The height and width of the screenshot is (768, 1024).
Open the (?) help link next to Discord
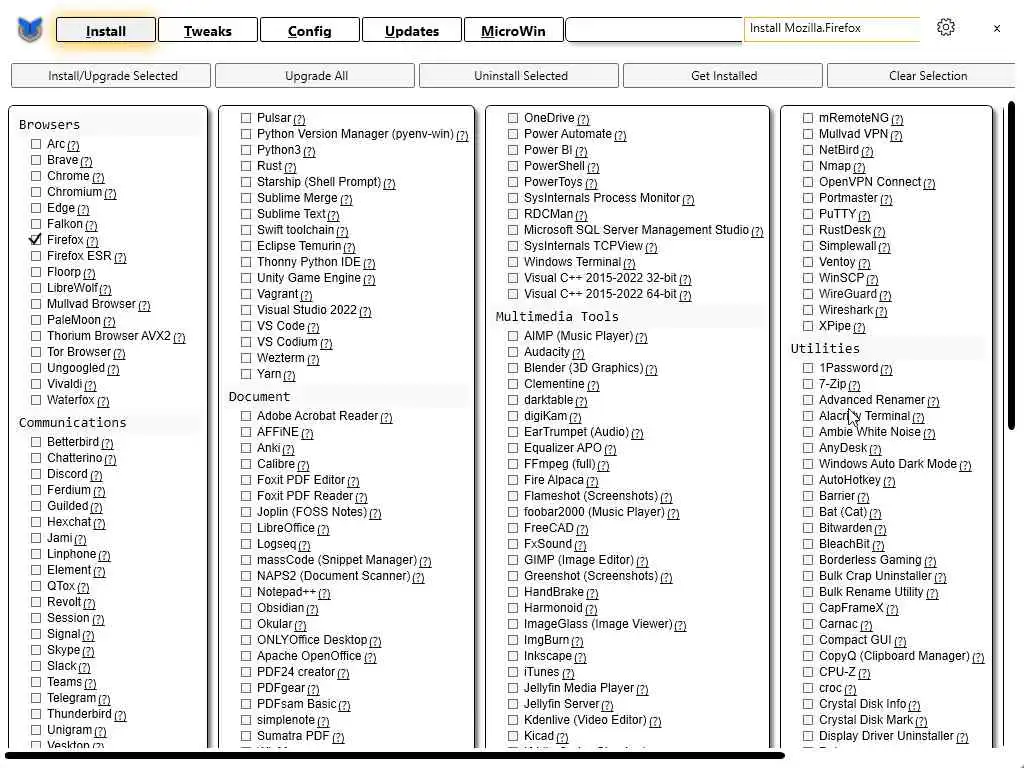tap(96, 475)
